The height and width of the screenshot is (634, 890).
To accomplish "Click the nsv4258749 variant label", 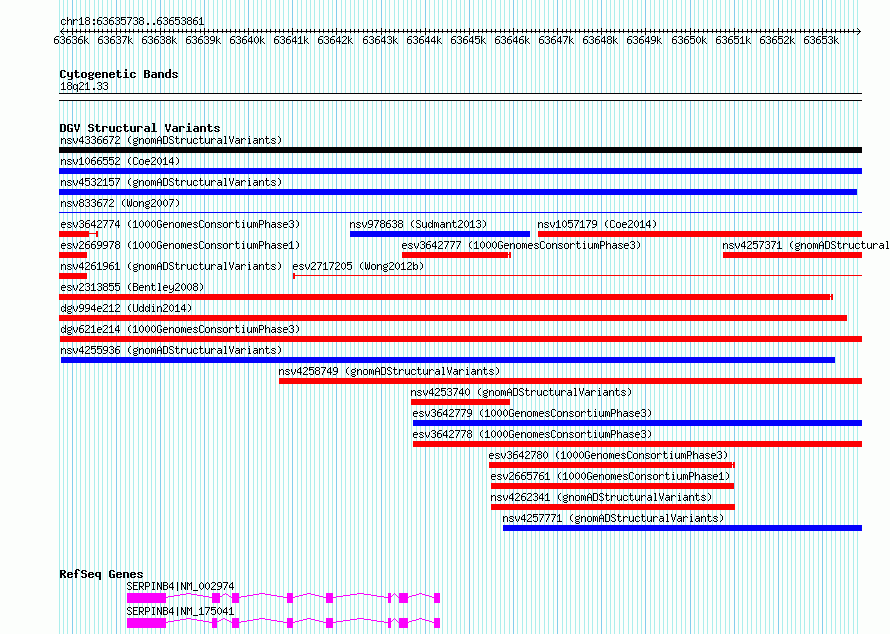I will tap(389, 371).
